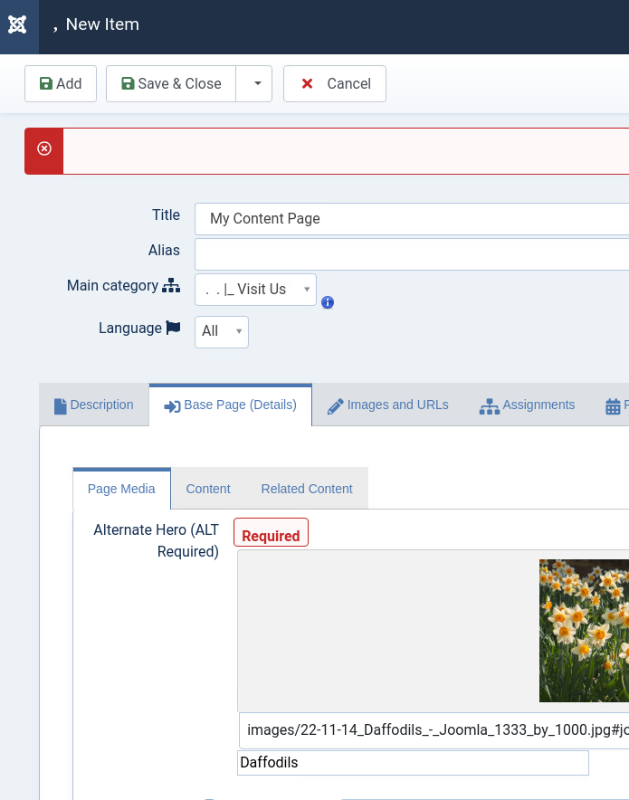The height and width of the screenshot is (800, 629).
Task: Select the Page Media sub-tab
Action: tap(121, 489)
